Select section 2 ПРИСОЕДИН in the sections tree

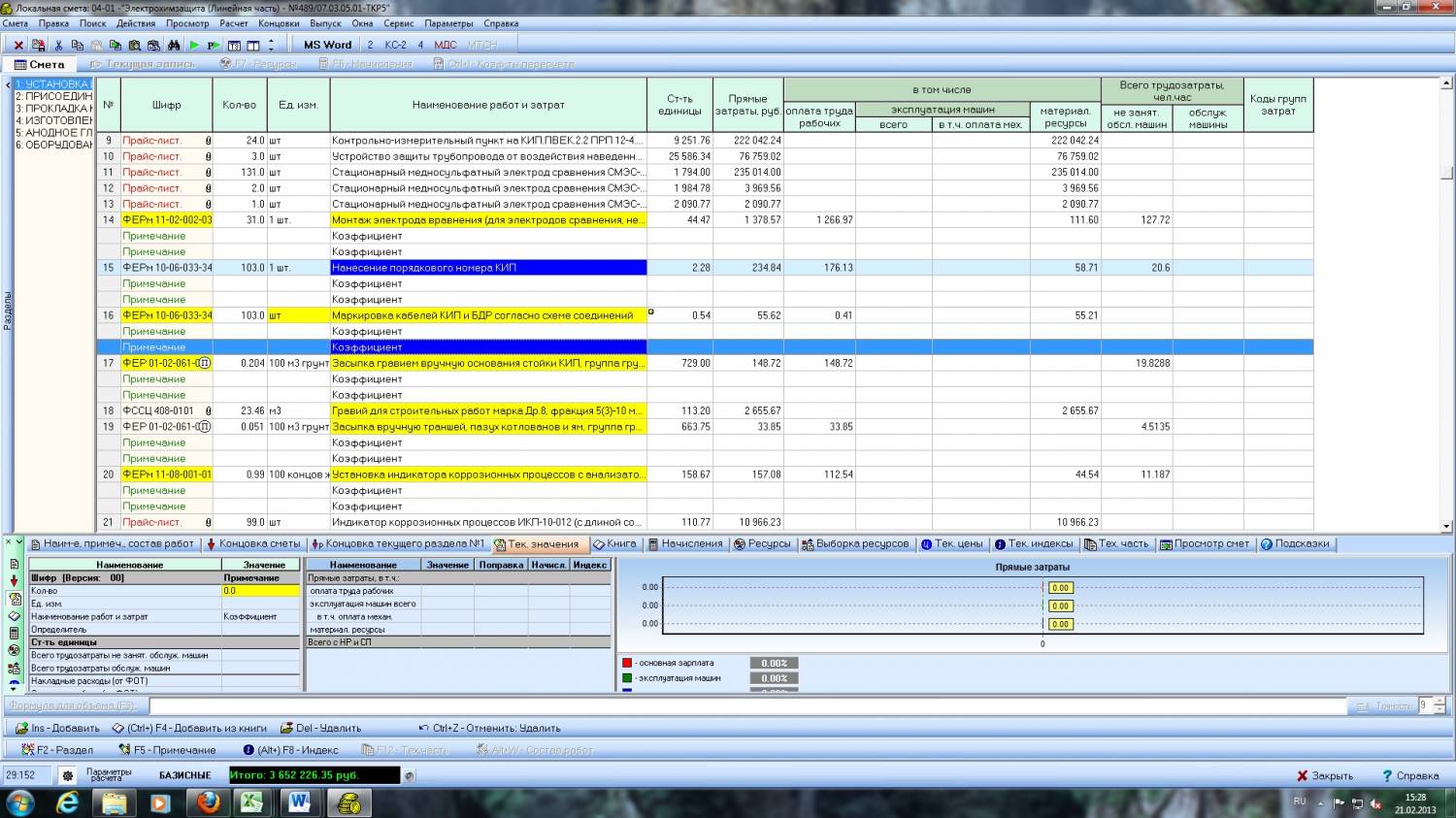[53, 97]
